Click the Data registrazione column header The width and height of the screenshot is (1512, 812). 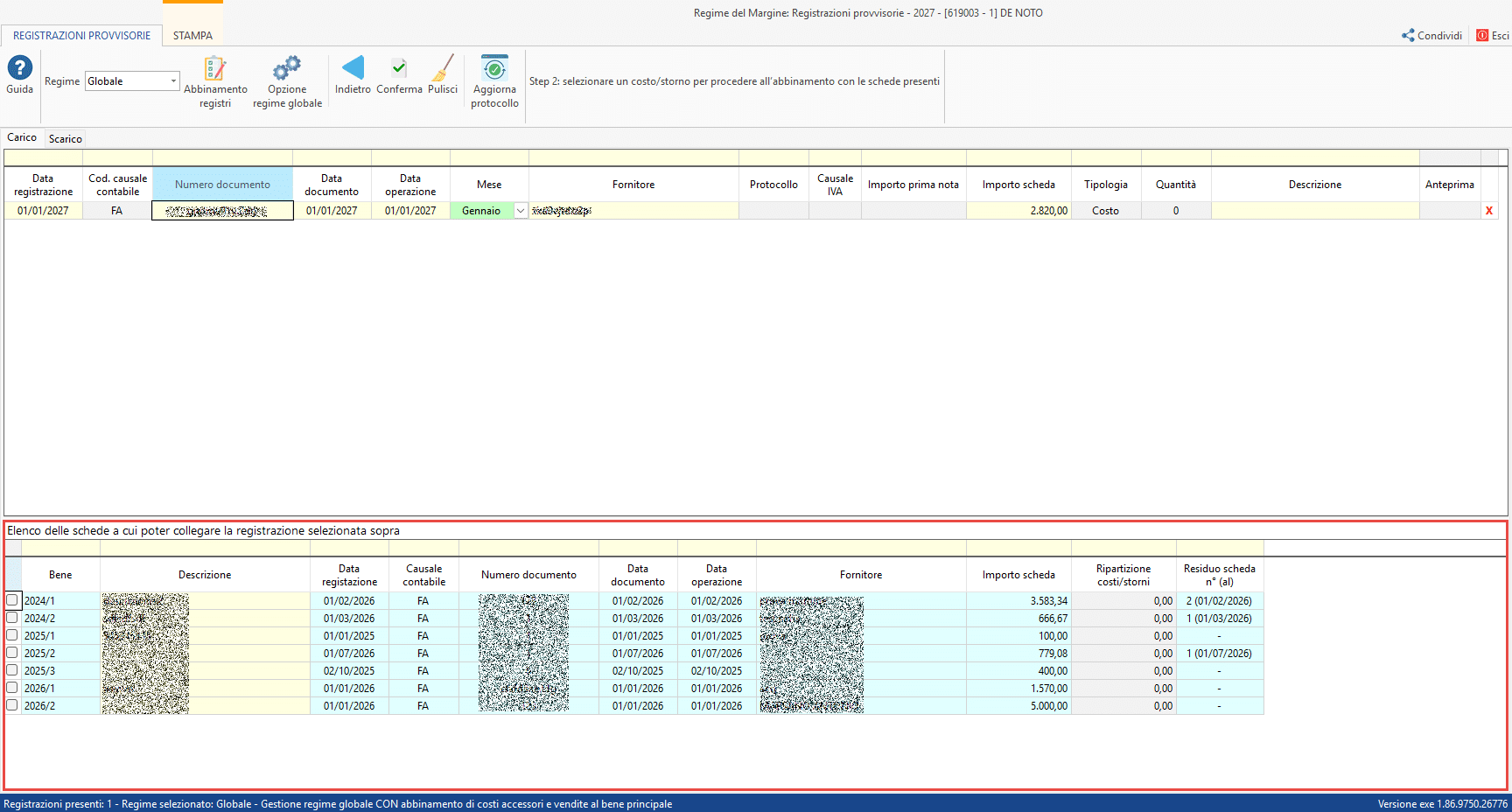click(43, 185)
